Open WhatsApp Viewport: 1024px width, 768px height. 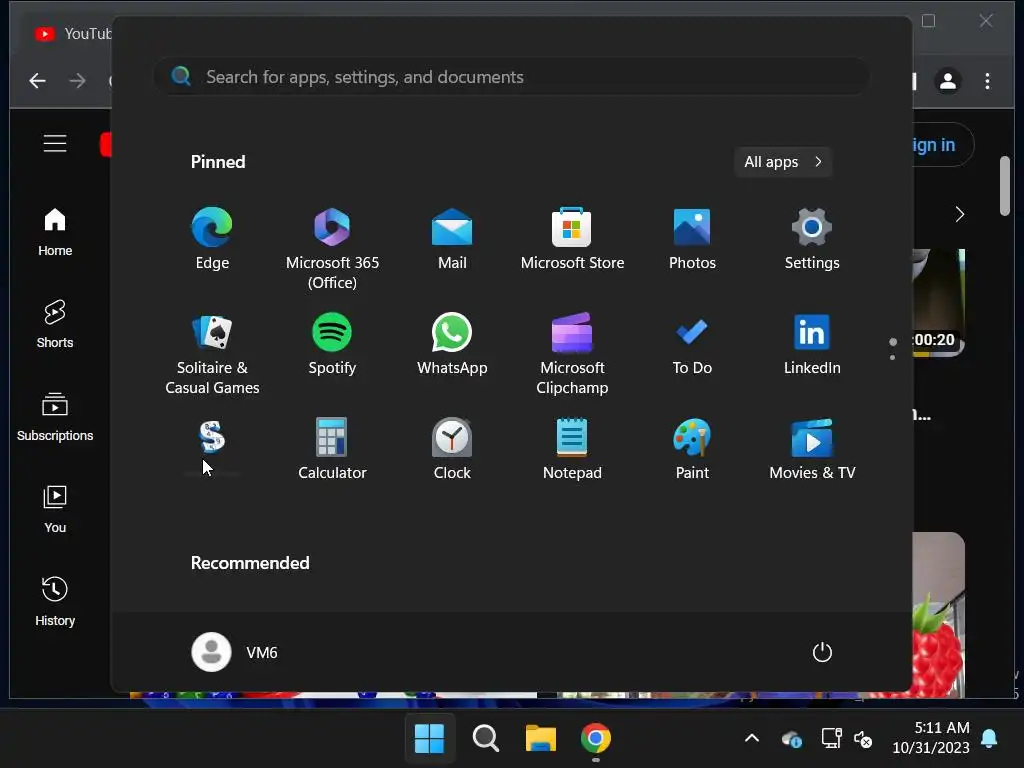[x=452, y=344]
